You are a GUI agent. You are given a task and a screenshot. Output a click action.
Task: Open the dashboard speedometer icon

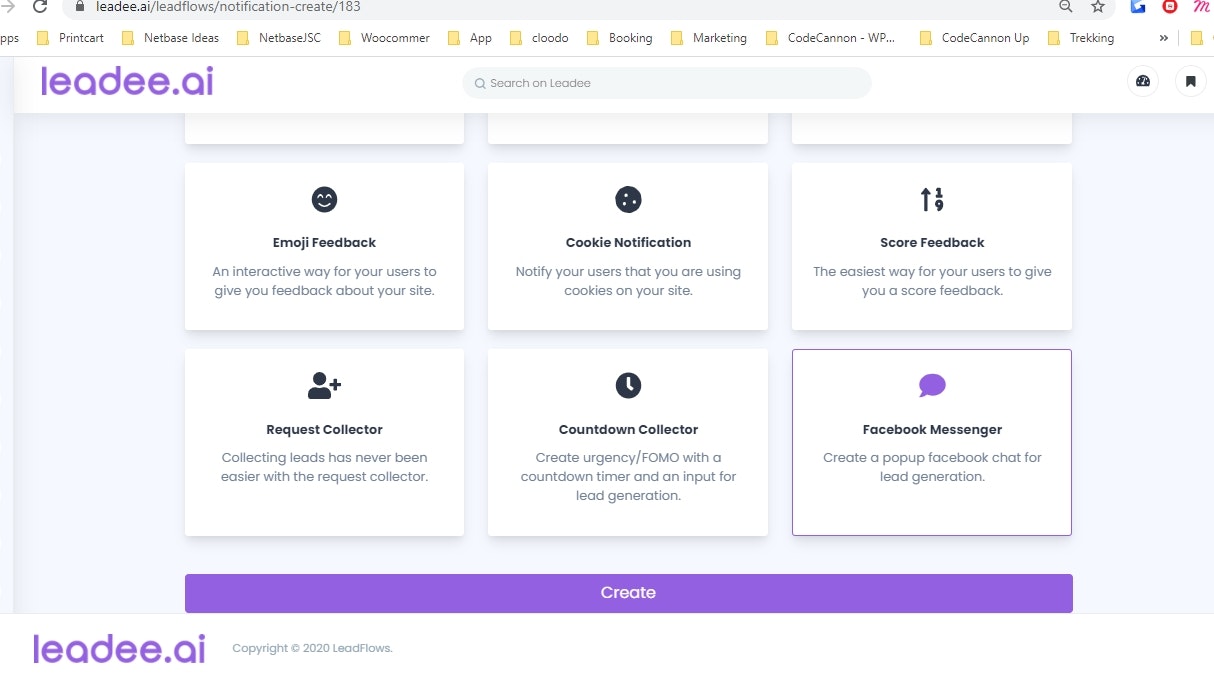pyautogui.click(x=1142, y=81)
